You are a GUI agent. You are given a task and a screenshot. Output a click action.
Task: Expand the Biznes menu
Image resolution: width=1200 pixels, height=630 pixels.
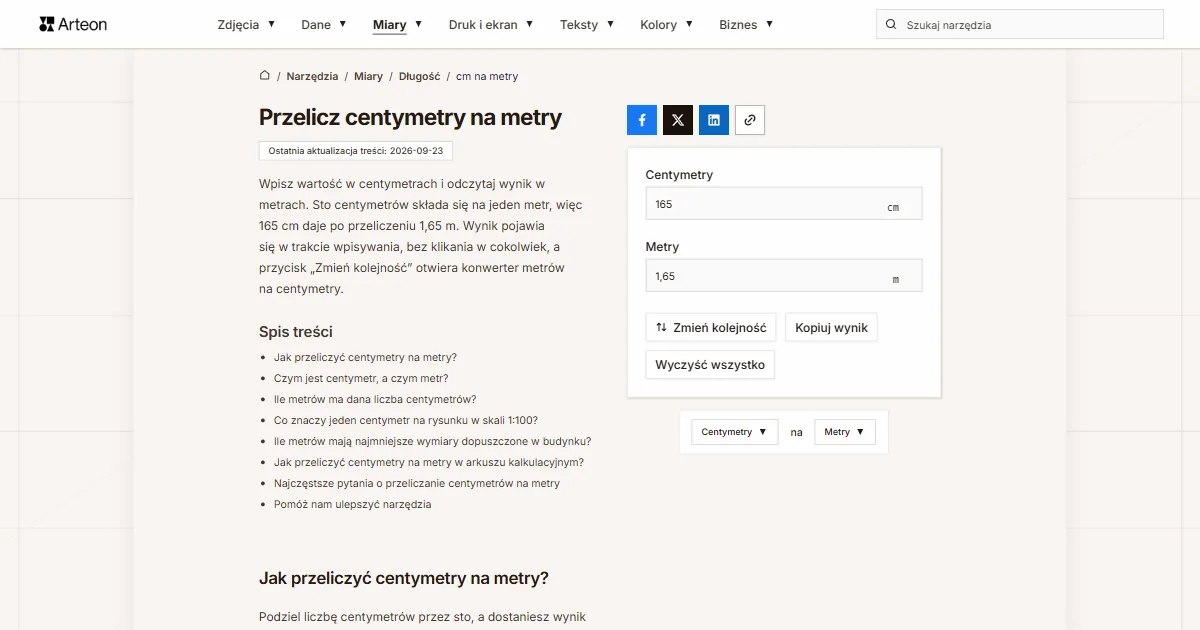(x=746, y=24)
